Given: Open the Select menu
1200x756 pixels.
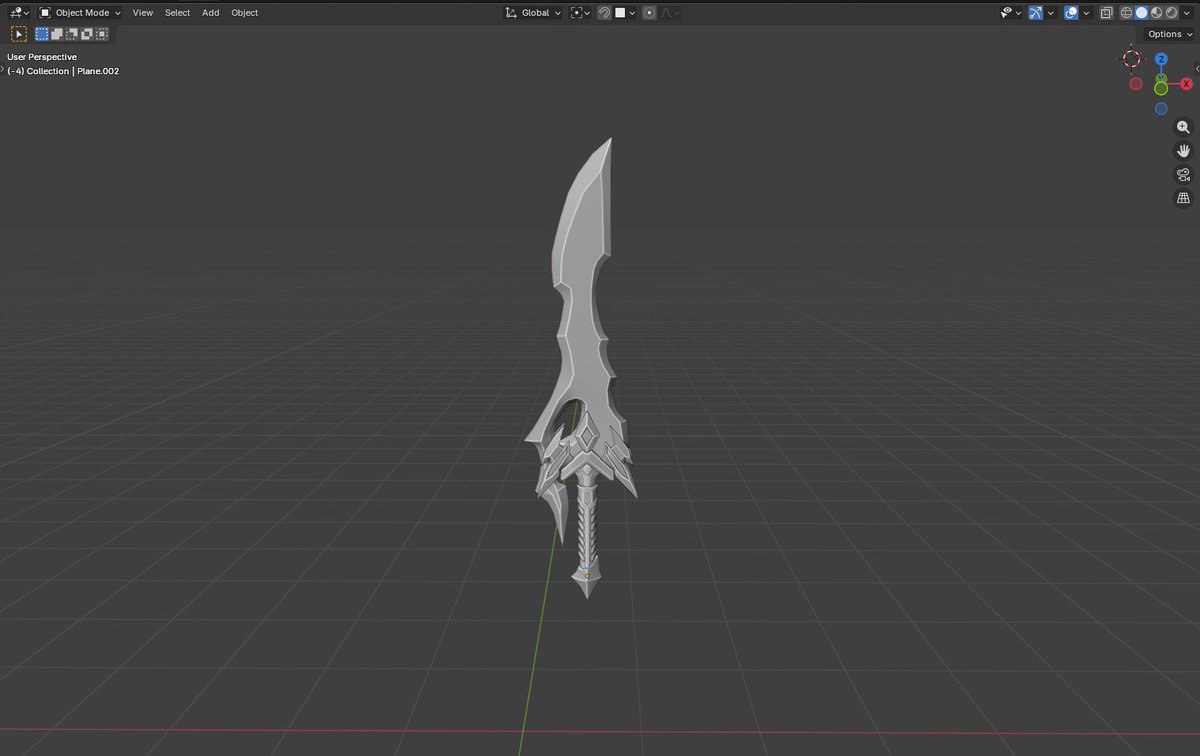Looking at the screenshot, I should 177,13.
